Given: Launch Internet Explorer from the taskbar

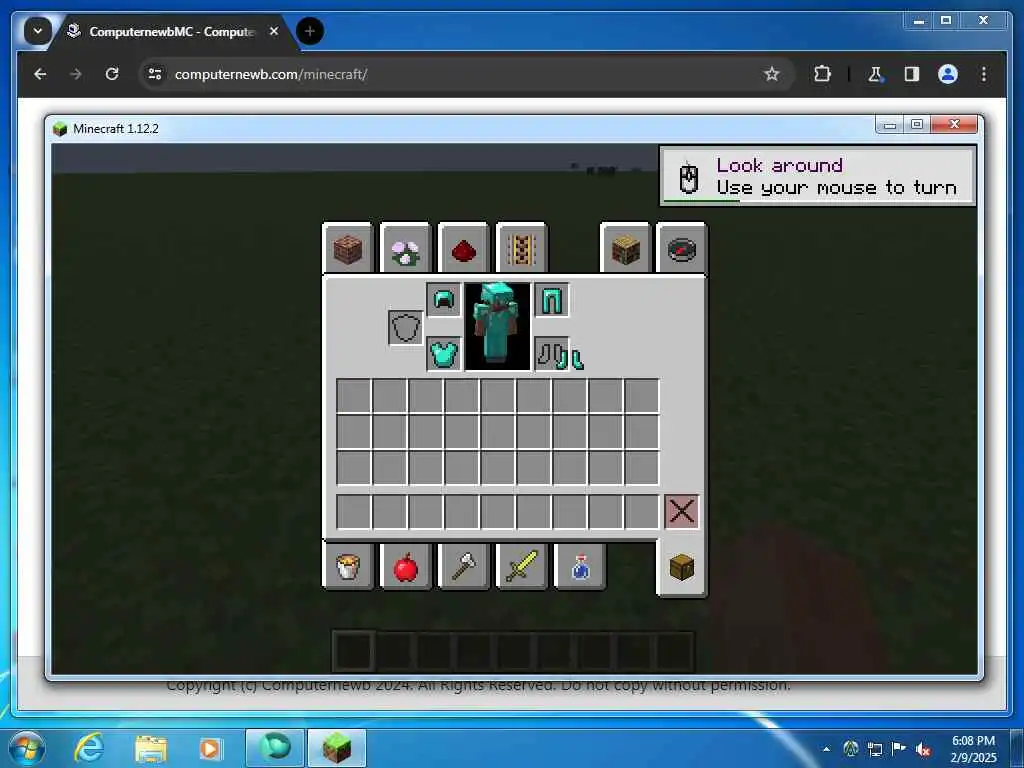Looking at the screenshot, I should [88, 748].
